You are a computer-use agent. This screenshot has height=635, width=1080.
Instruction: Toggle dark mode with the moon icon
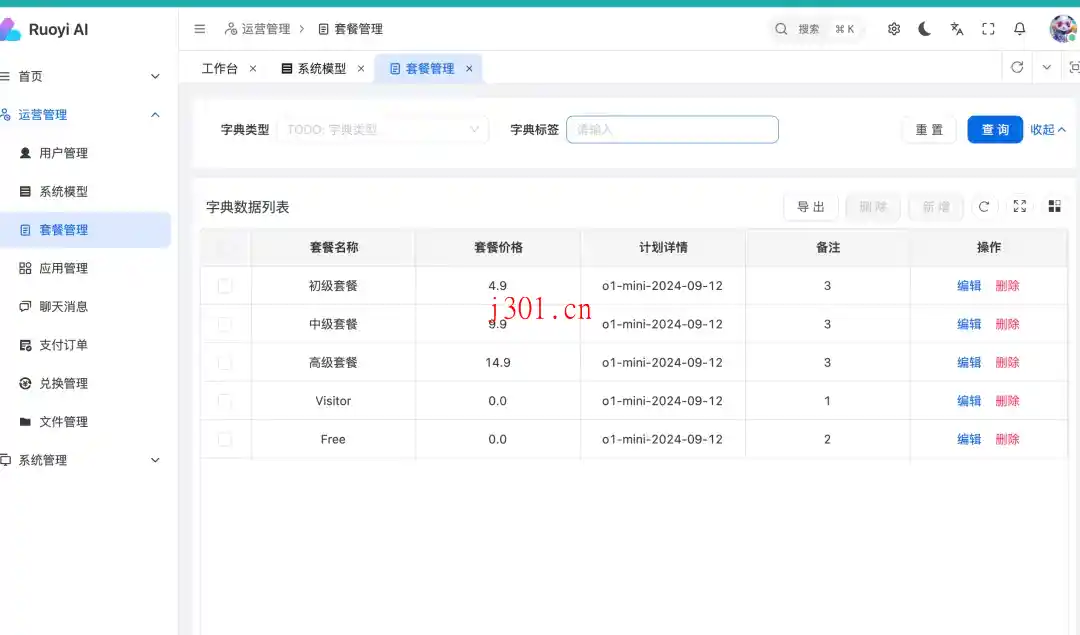[x=923, y=29]
